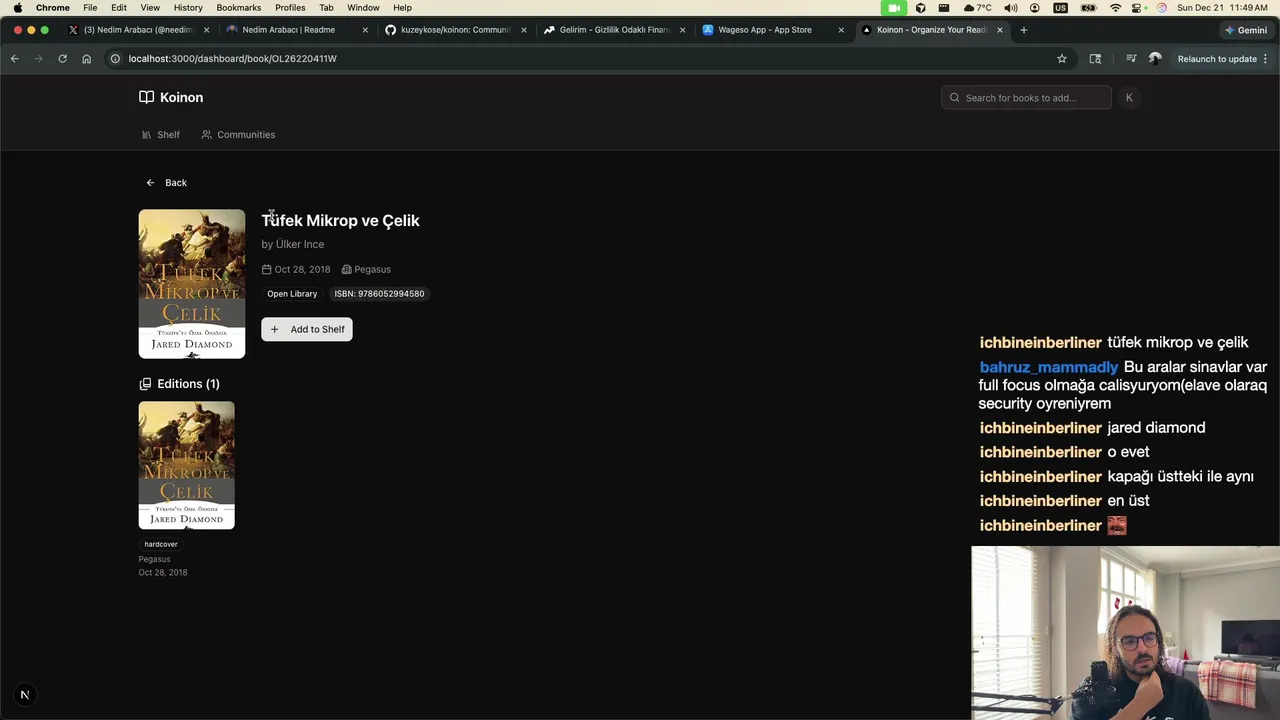Open the K user avatar menu
The image size is (1280, 720).
[1129, 97]
